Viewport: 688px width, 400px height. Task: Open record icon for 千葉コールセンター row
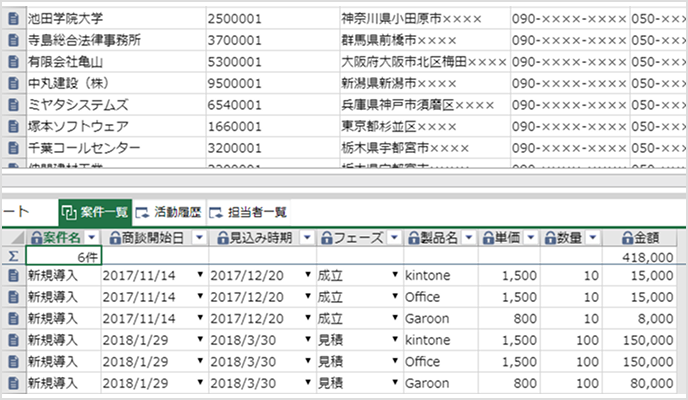click(14, 148)
